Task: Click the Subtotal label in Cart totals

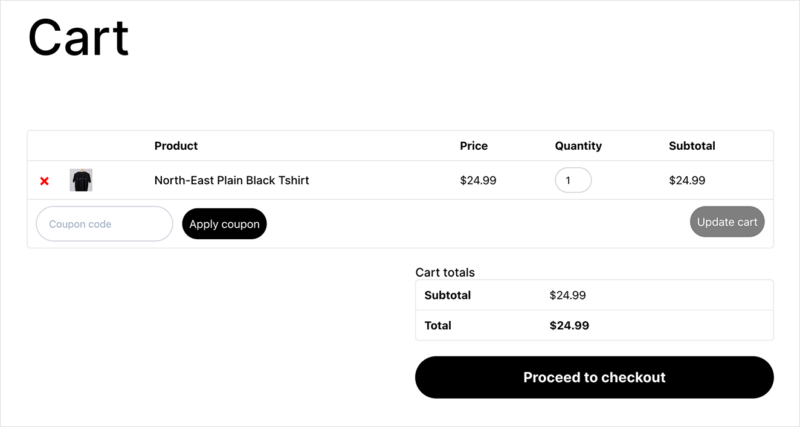Action: [x=447, y=295]
